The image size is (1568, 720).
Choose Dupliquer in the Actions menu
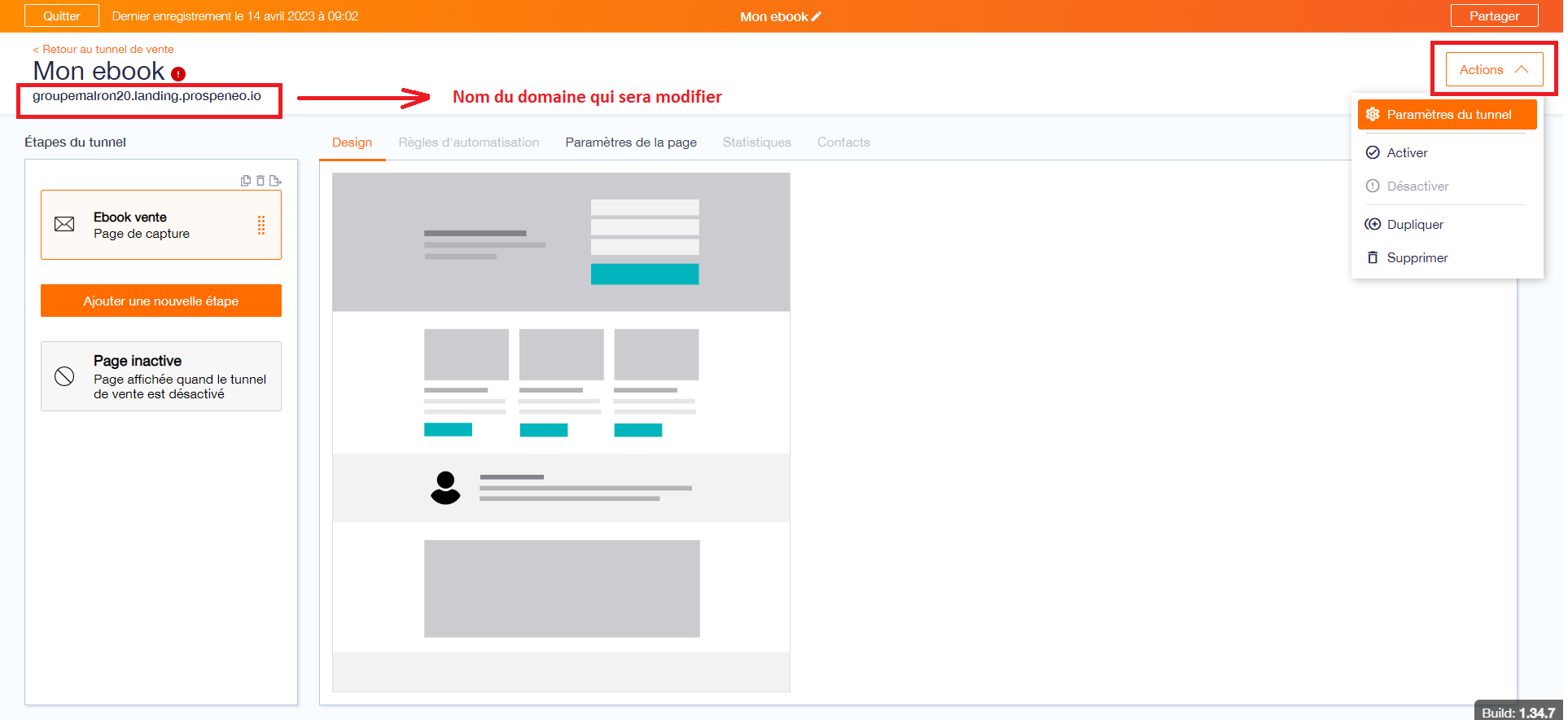[x=1448, y=224]
